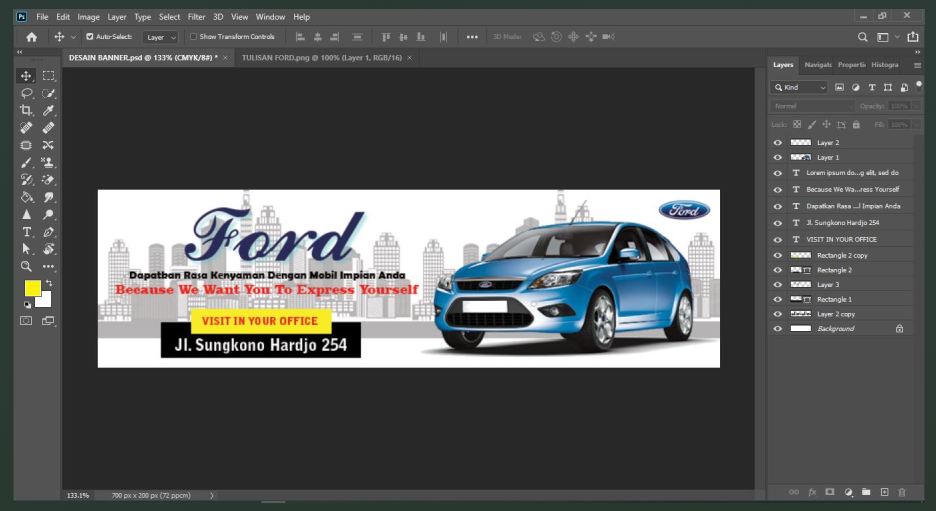Hide Rectangle 1 layer
This screenshot has height=511, width=936.
[777, 300]
